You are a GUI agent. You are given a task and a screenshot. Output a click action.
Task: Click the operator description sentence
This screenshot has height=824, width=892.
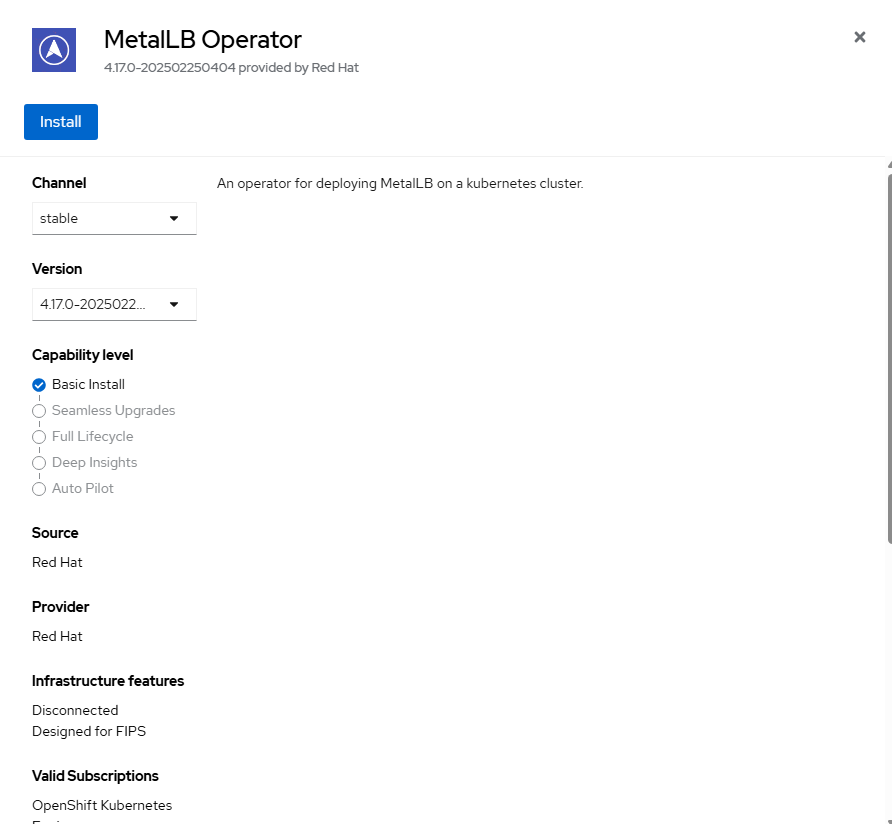pyautogui.click(x=400, y=184)
